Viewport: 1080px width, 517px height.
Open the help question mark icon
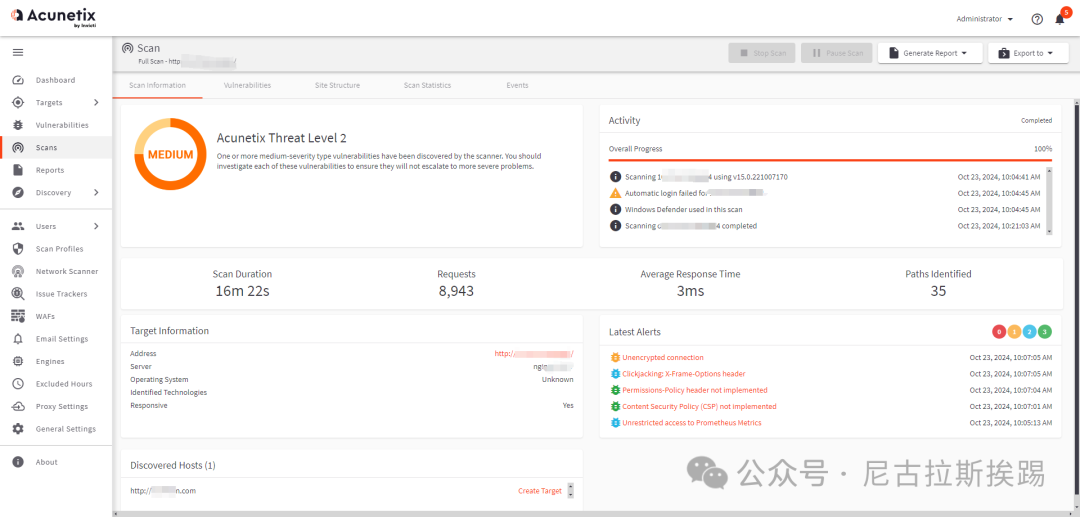pos(1037,19)
